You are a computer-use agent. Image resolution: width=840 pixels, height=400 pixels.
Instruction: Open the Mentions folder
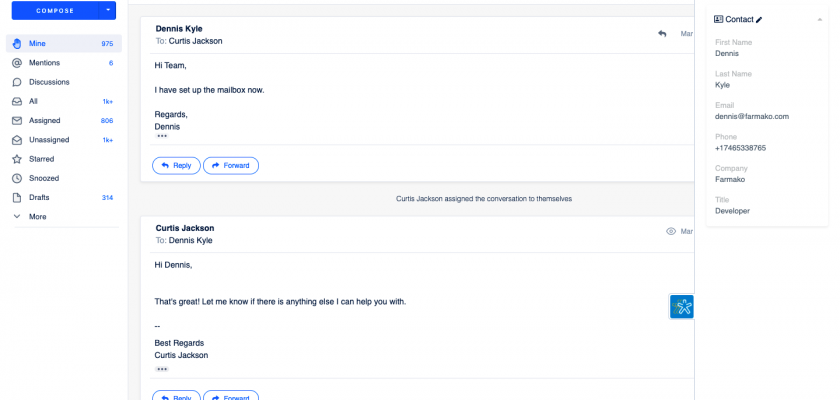42,63
